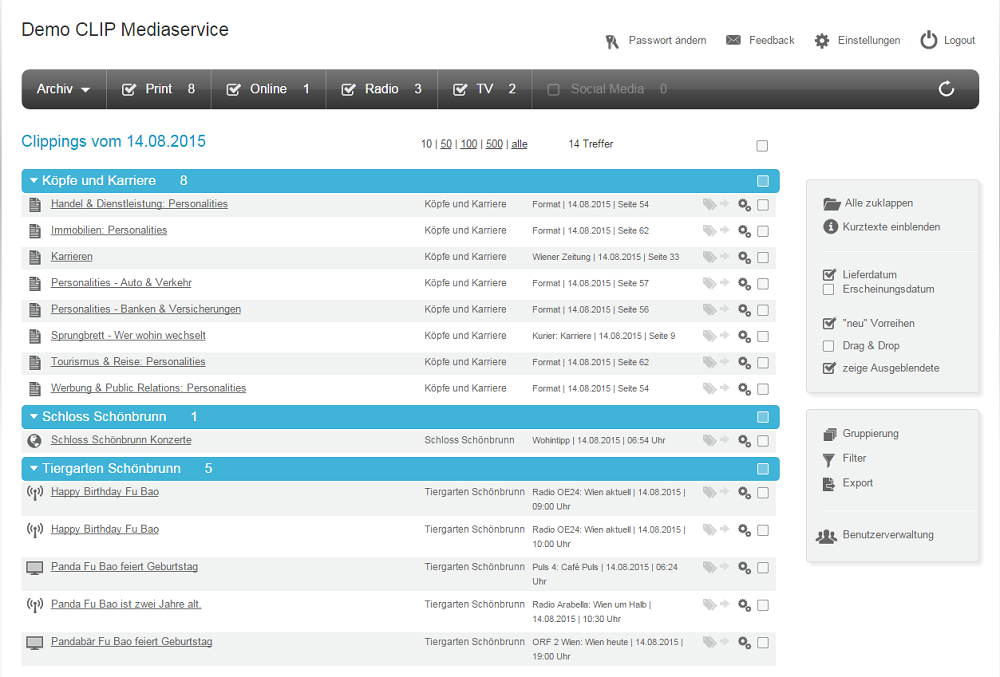Click the gears icon beside Happy Birthday Fu Bao

[744, 492]
